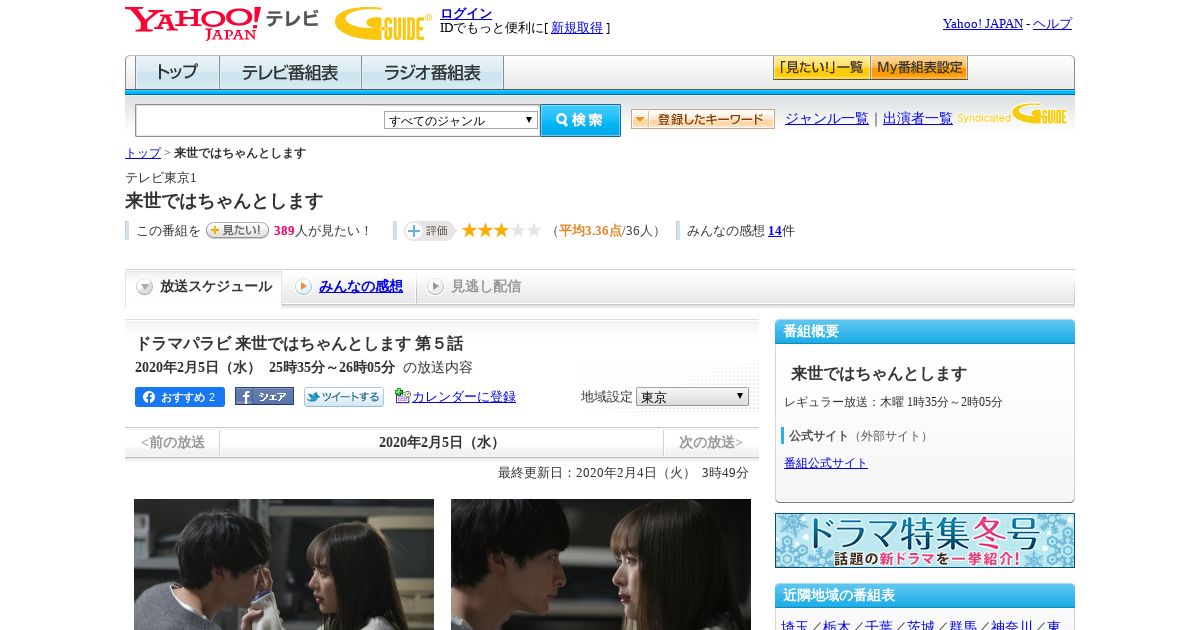Viewport: 1200px width, 630px height.
Task: Click the star rating display
Action: 501,230
